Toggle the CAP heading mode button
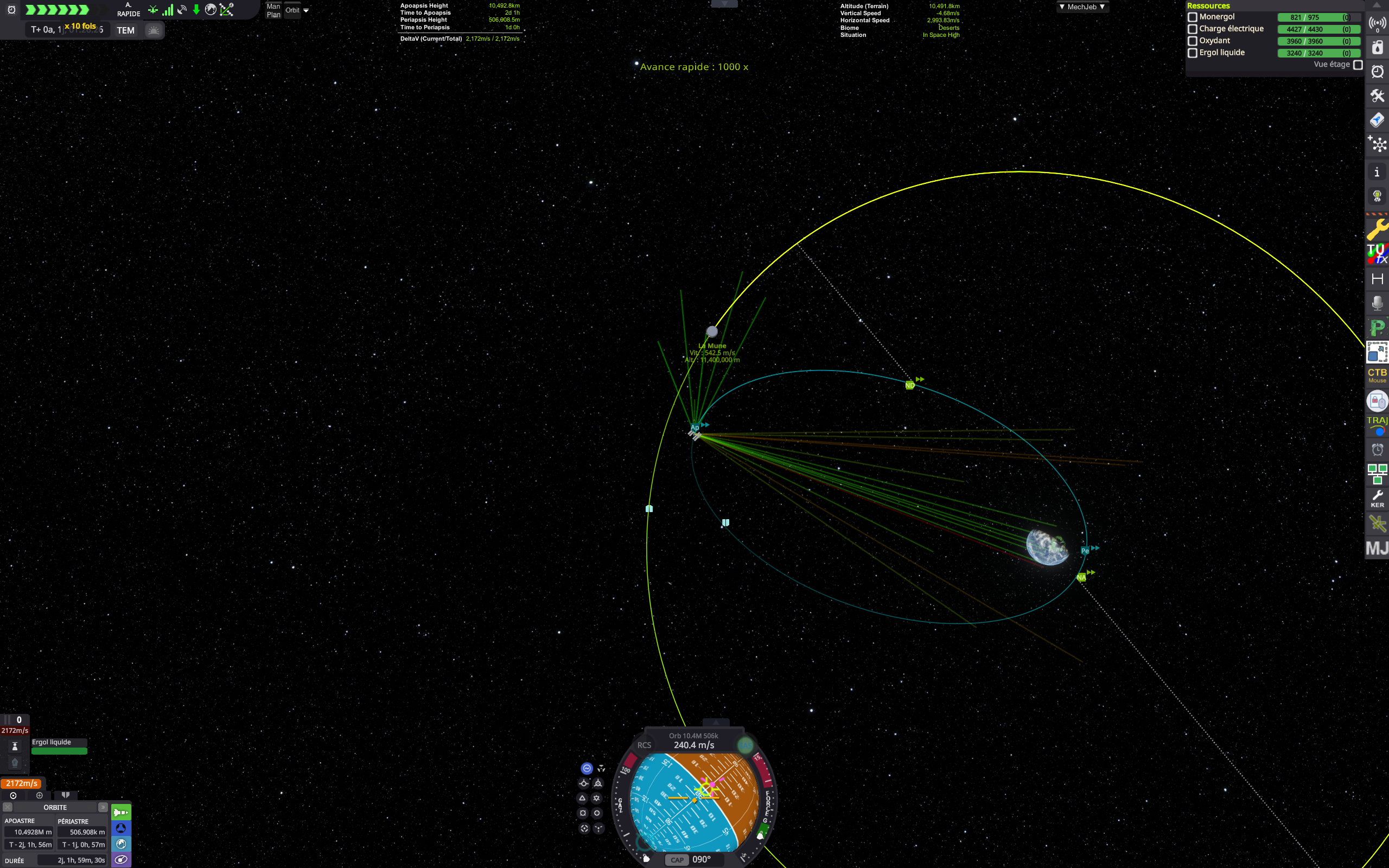This screenshot has height=868, width=1389. 677,859
